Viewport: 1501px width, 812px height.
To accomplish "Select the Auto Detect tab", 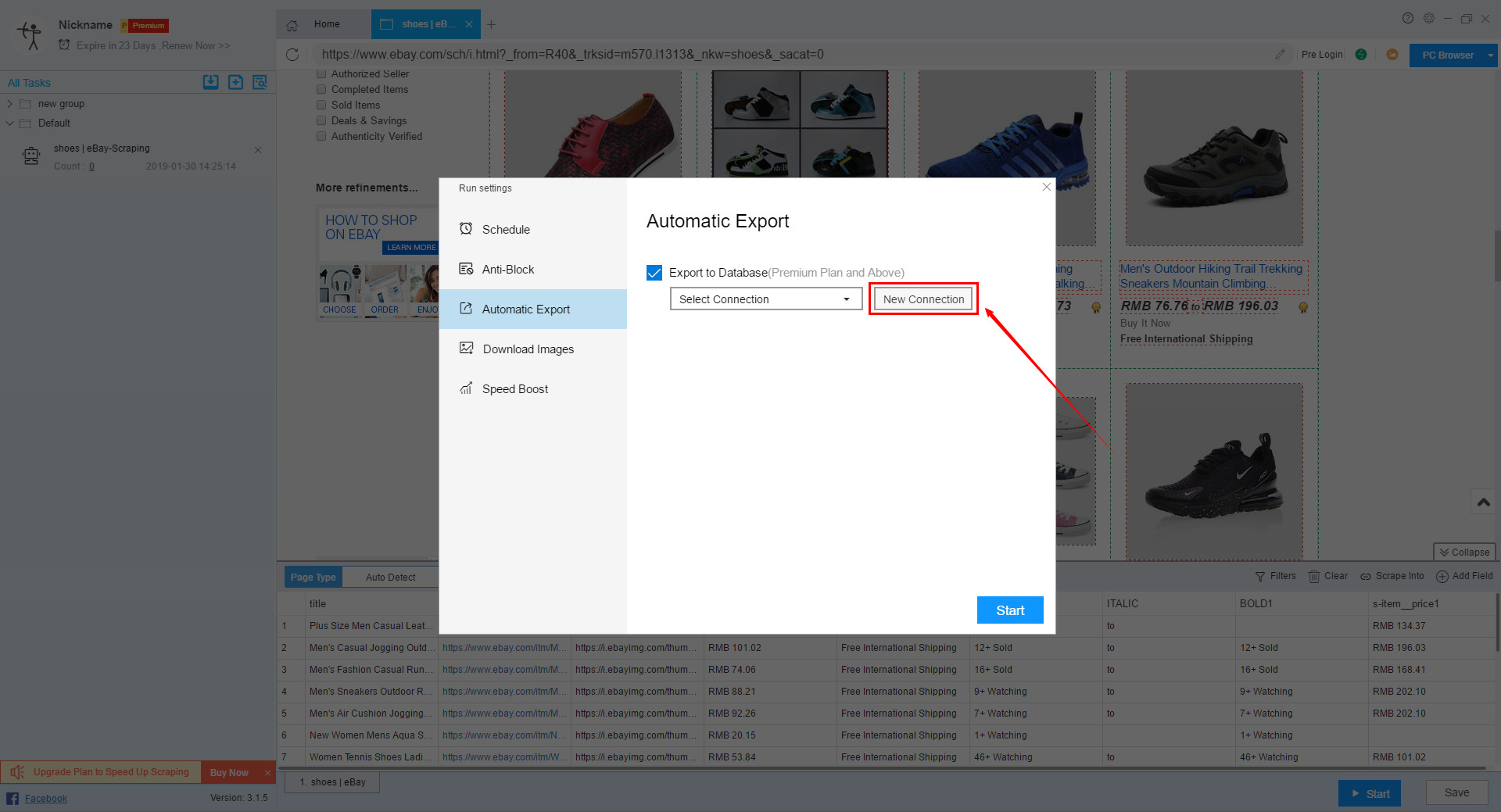I will (390, 578).
